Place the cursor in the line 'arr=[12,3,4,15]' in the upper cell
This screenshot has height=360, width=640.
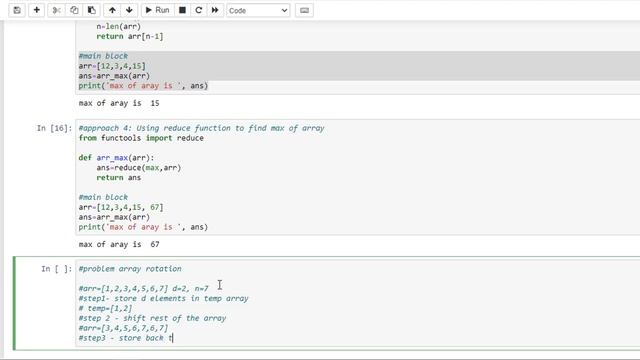point(112,66)
